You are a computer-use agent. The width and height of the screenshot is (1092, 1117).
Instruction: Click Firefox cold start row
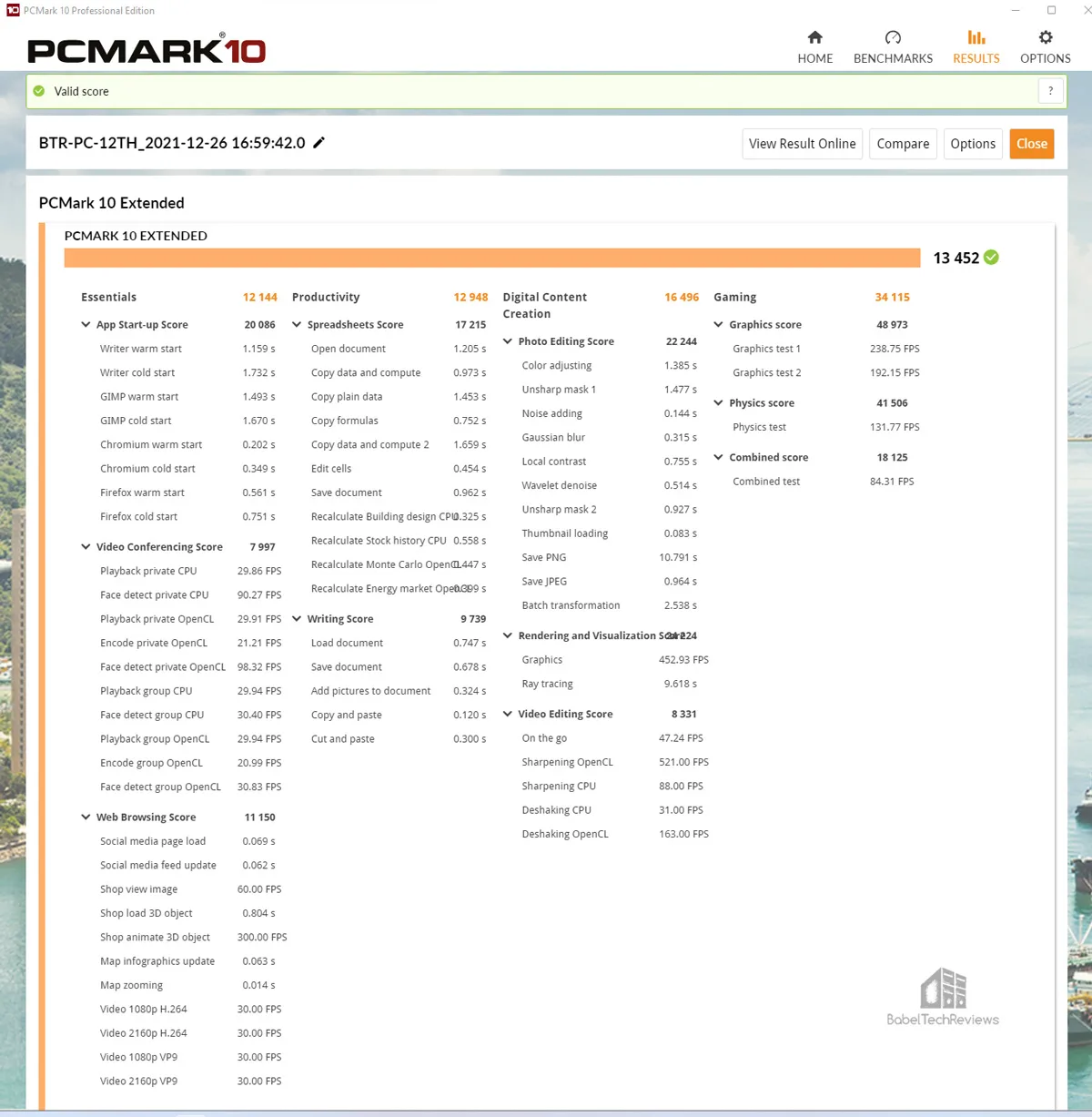tap(187, 517)
